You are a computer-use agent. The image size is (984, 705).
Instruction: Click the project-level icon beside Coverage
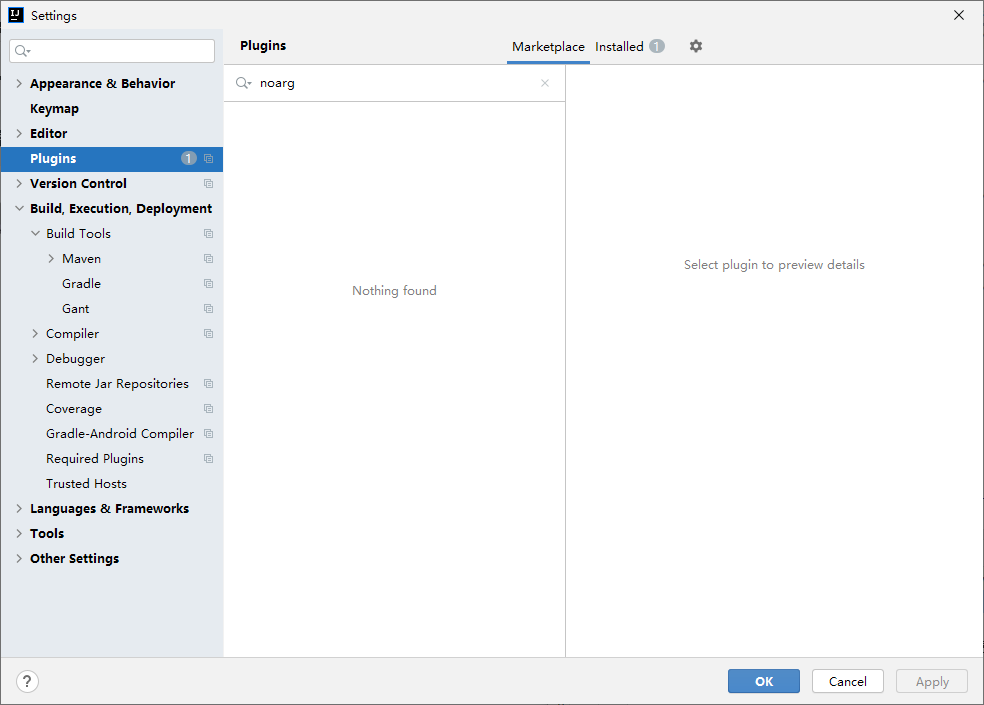coord(208,409)
